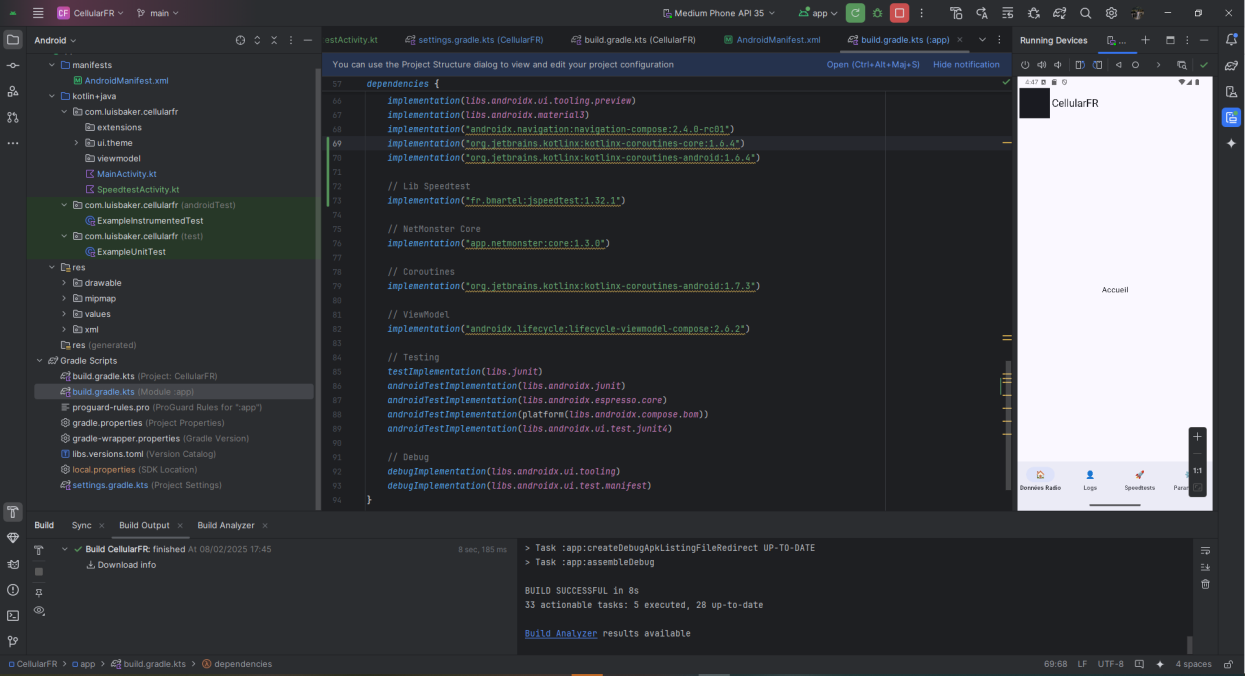Expand the drawable folder in project tree
The width and height of the screenshot is (1245, 676).
64,283
